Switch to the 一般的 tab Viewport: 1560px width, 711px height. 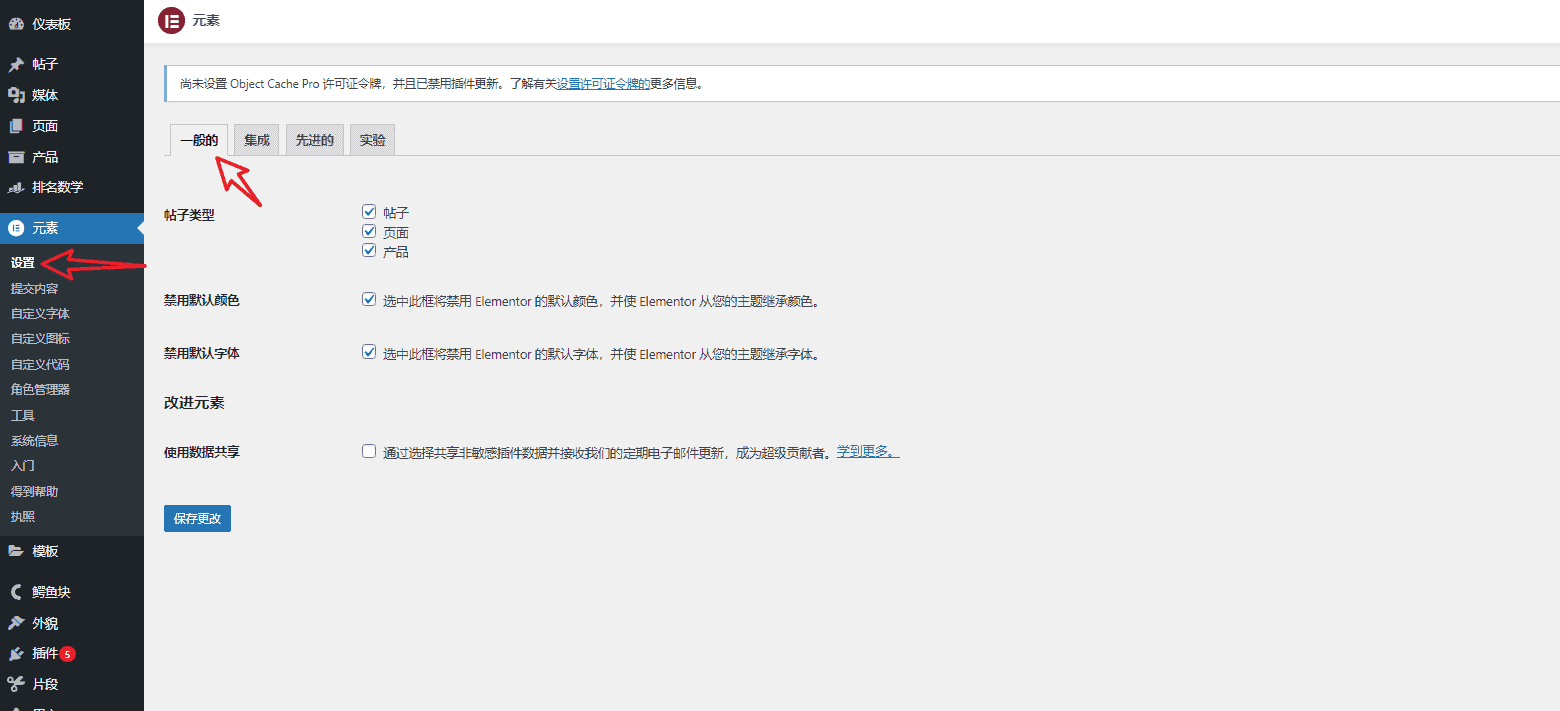coord(199,140)
